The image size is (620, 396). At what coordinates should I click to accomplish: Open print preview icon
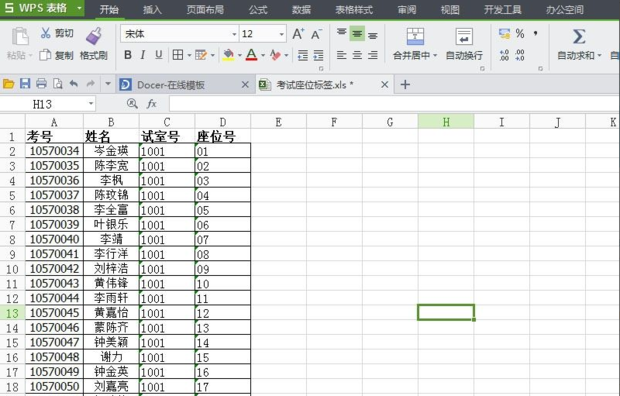pos(58,83)
